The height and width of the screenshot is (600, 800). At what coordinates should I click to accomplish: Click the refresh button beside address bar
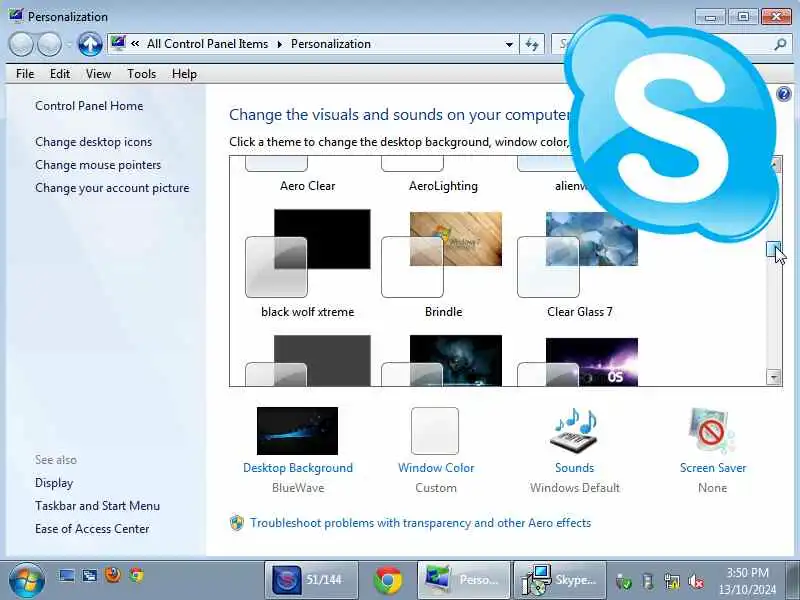pyautogui.click(x=532, y=44)
